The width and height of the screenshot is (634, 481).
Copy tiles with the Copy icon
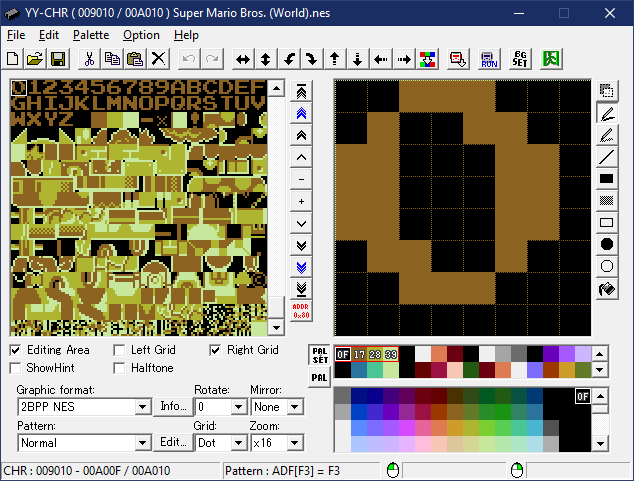tap(112, 59)
